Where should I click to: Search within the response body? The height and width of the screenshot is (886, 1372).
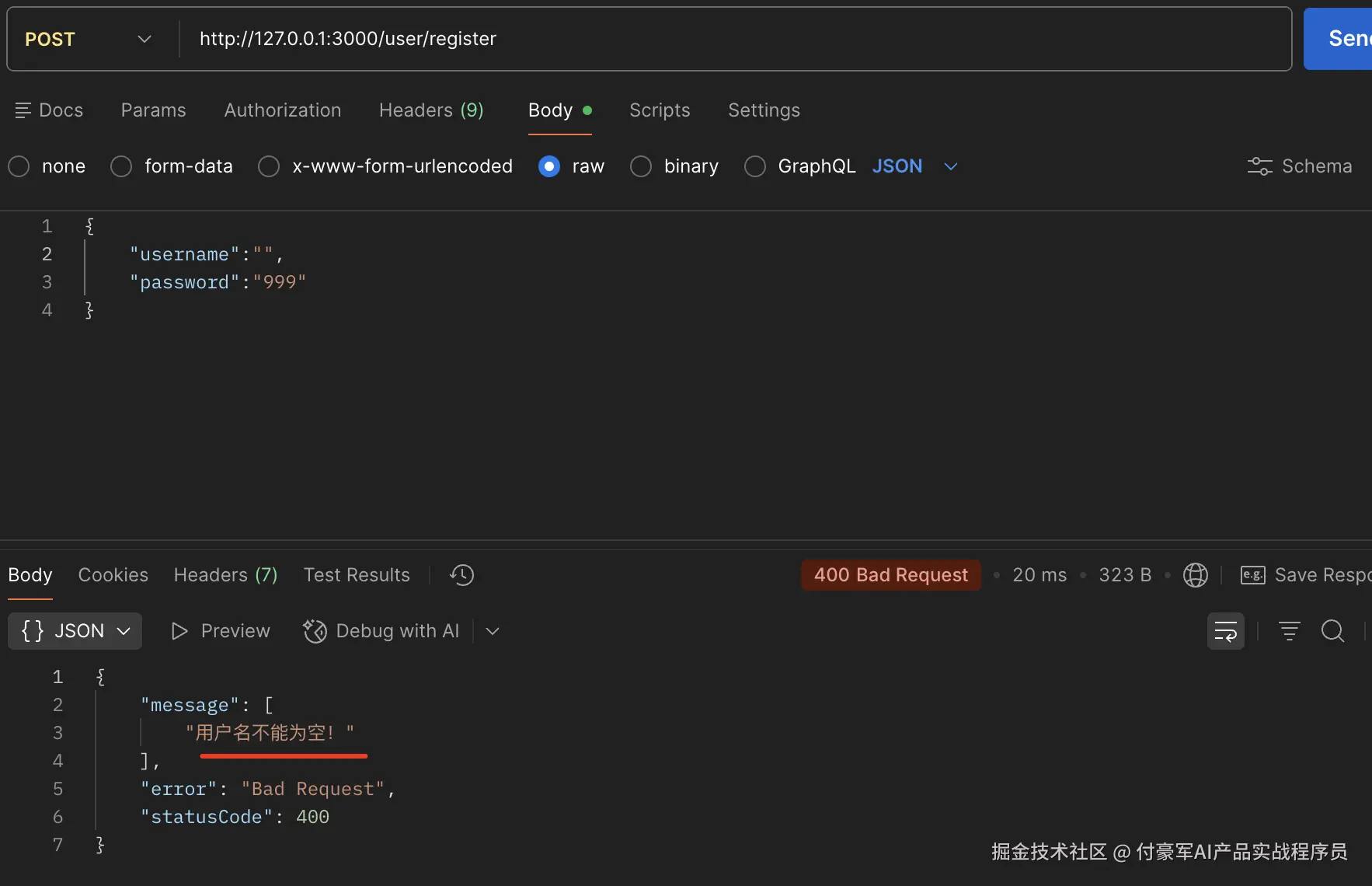[1332, 631]
